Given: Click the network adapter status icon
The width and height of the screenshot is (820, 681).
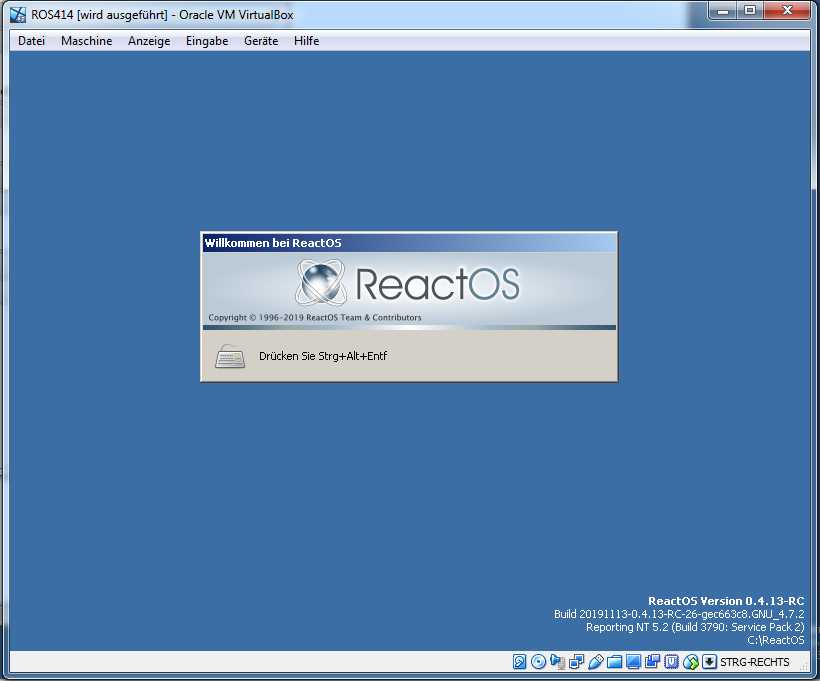Looking at the screenshot, I should tap(576, 662).
